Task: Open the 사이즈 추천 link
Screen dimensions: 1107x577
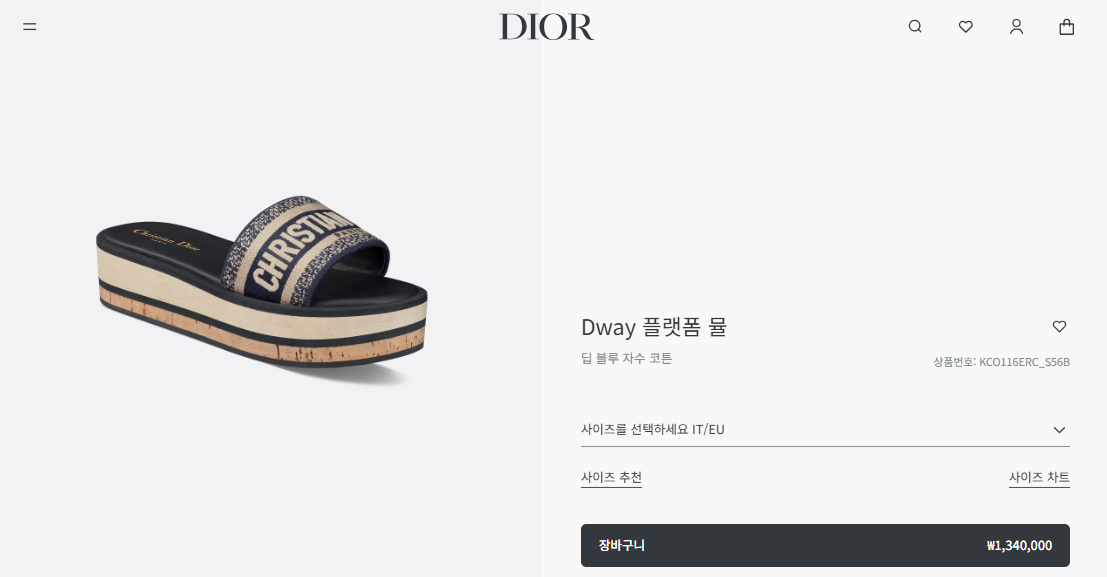Action: [611, 478]
